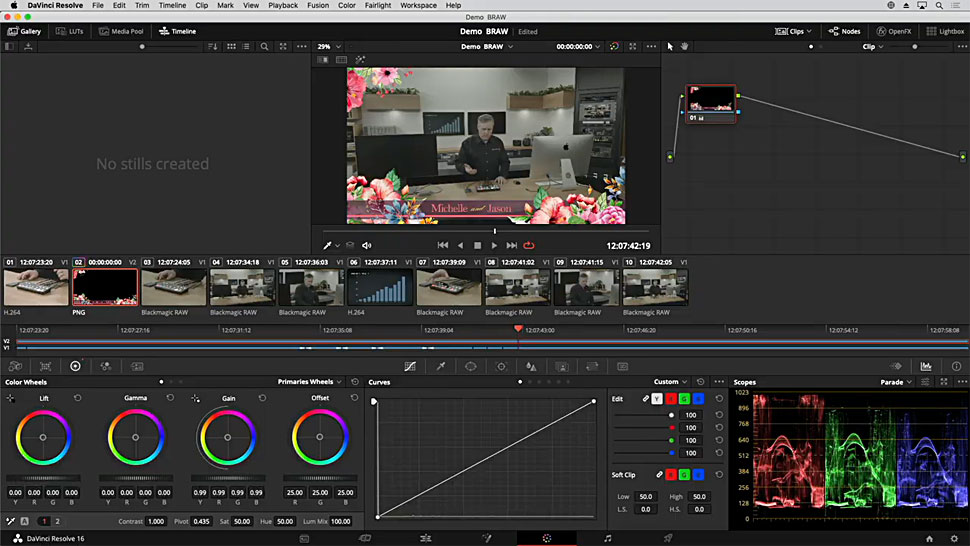
Task: Select the Qualifier eyedropper palette
Action: click(440, 367)
